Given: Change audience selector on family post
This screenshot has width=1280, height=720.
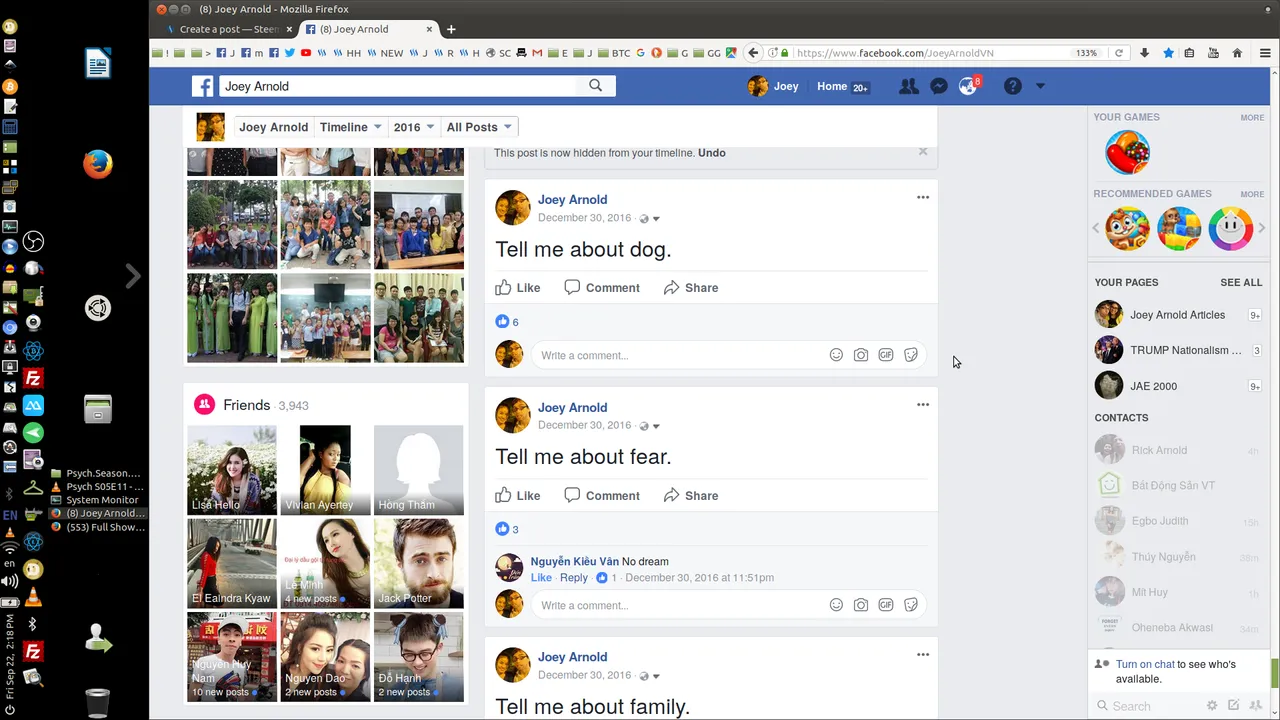Looking at the screenshot, I should [x=650, y=676].
